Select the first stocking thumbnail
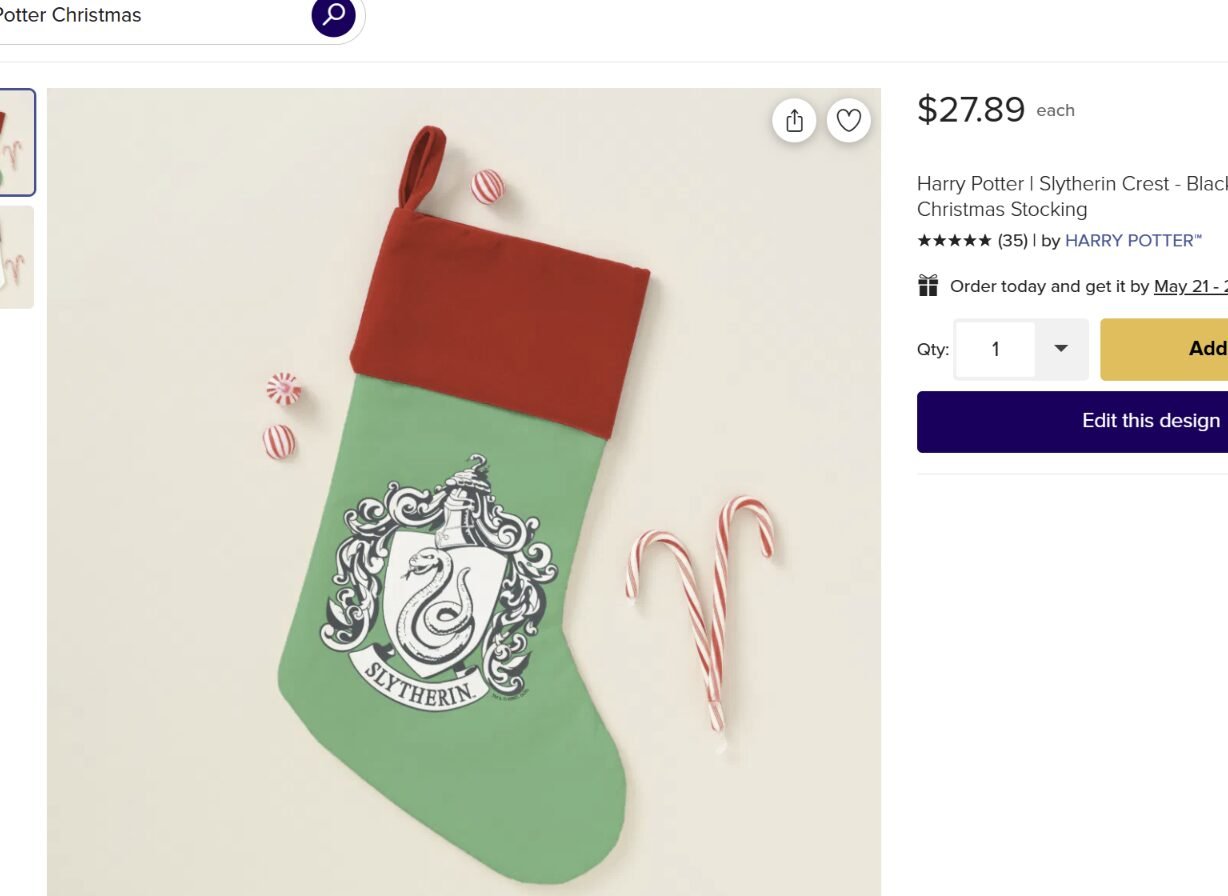Image resolution: width=1228 pixels, height=896 pixels. coord(17,142)
